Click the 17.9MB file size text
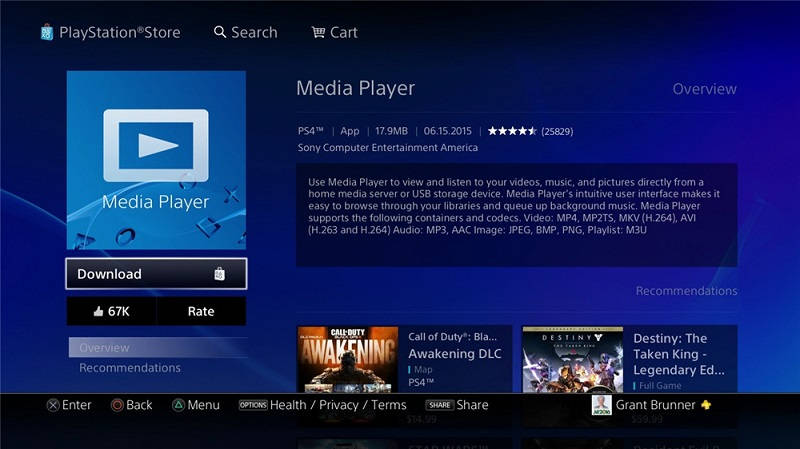 (x=391, y=131)
